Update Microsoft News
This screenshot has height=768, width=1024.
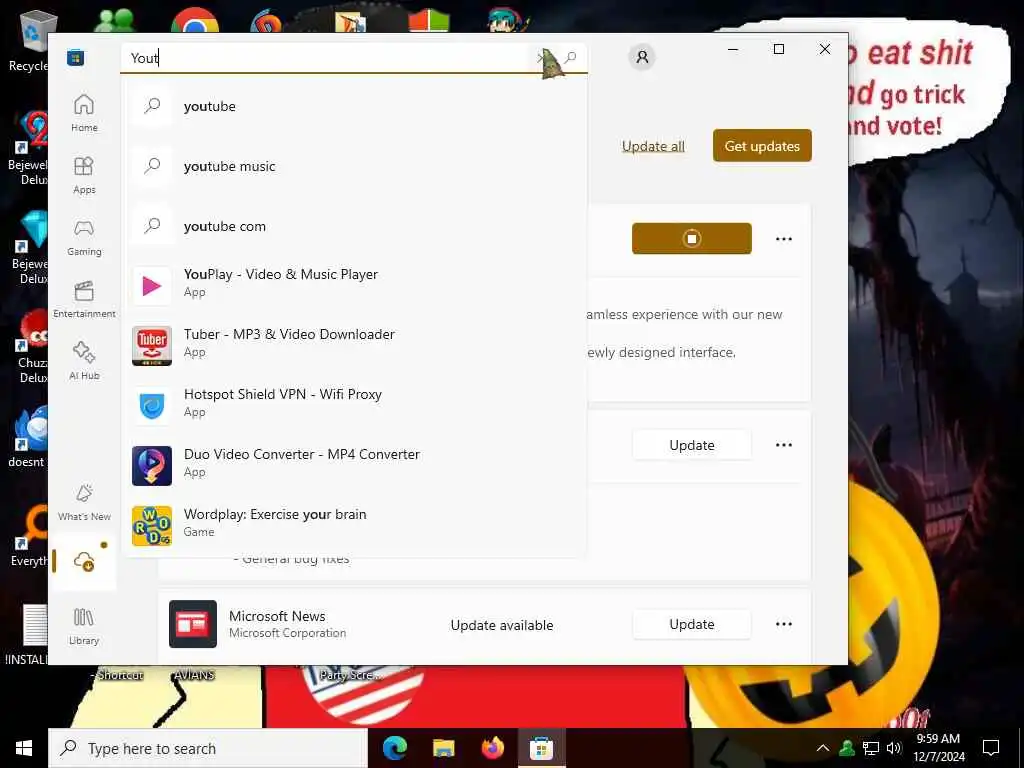point(692,624)
